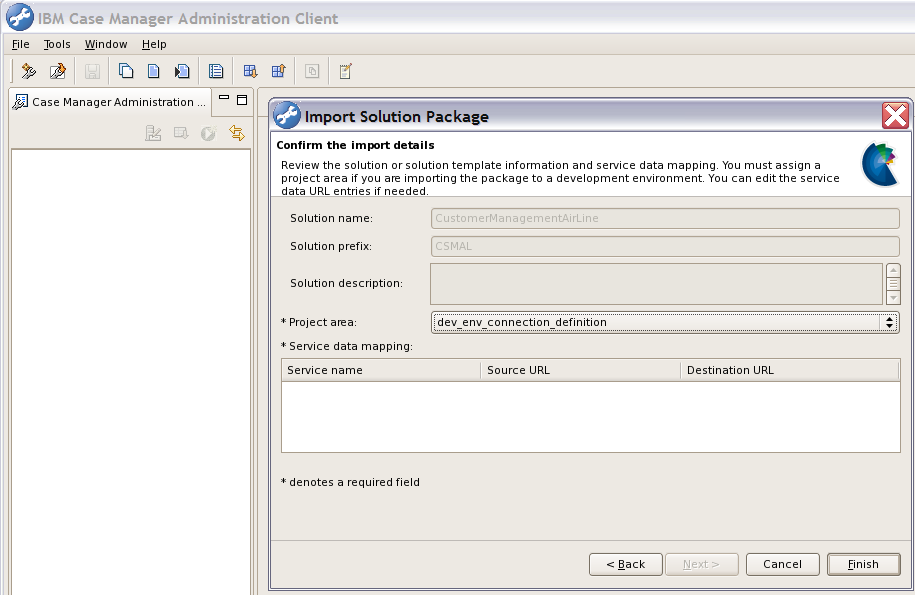
Task: Open the File menu
Action: 20,44
